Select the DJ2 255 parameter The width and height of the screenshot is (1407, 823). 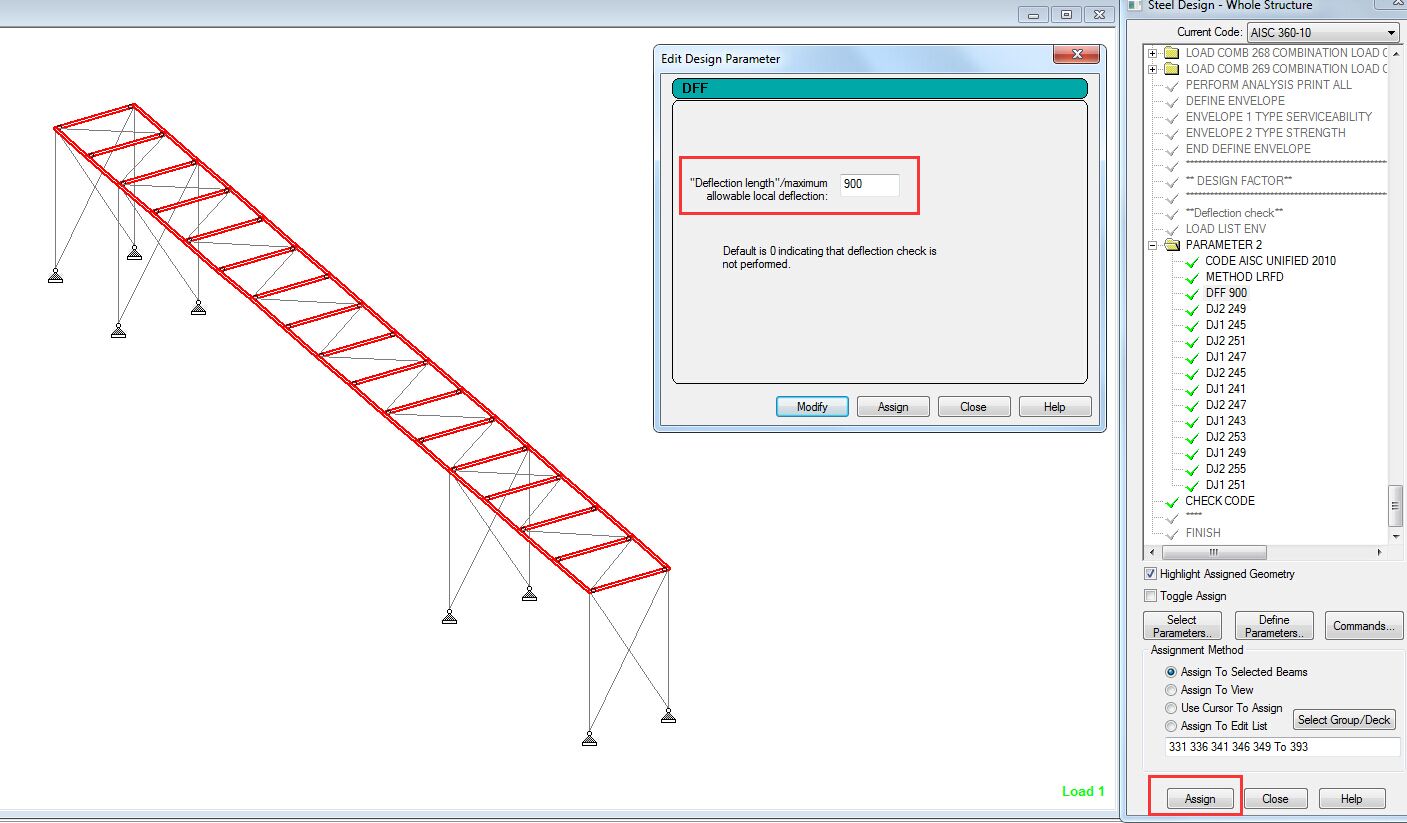pyautogui.click(x=1225, y=469)
